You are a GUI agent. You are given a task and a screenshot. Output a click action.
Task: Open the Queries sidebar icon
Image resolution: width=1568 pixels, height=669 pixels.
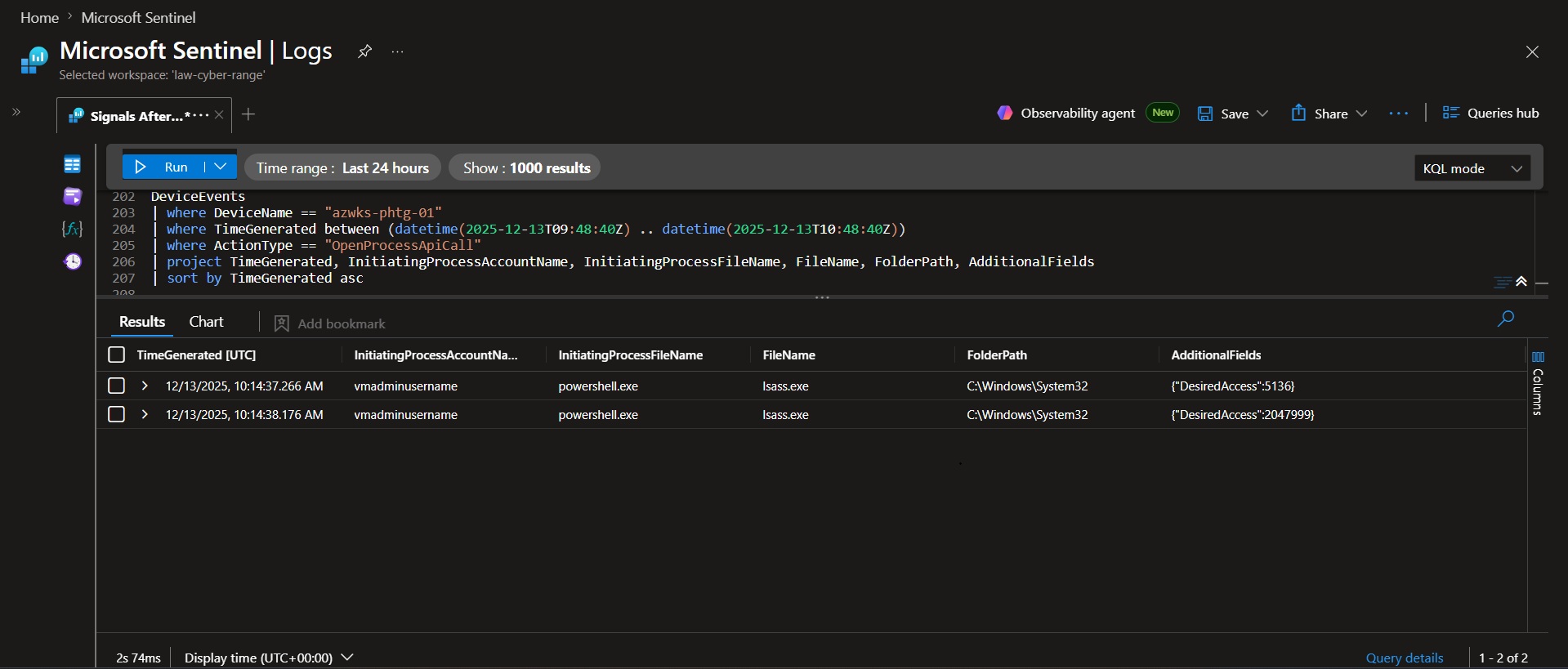tap(73, 196)
